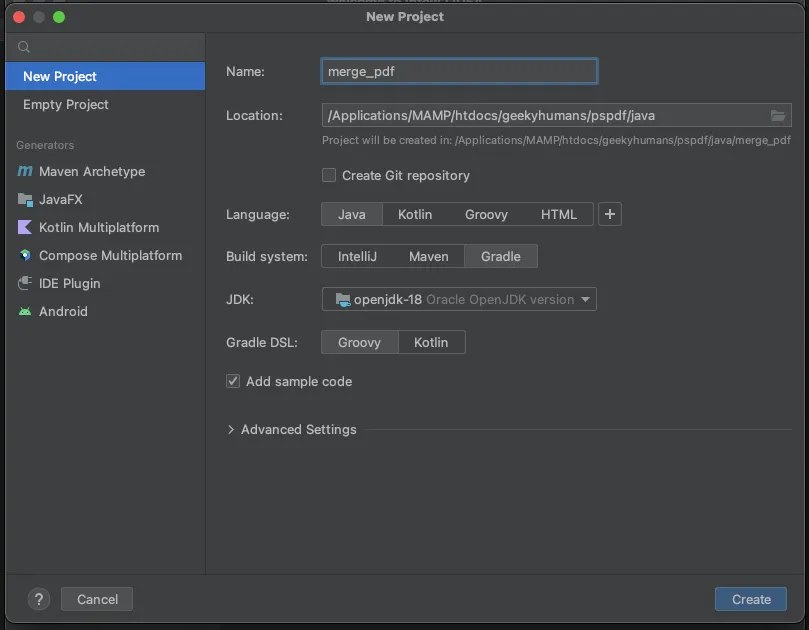Expand Advanced Settings section

pos(231,430)
